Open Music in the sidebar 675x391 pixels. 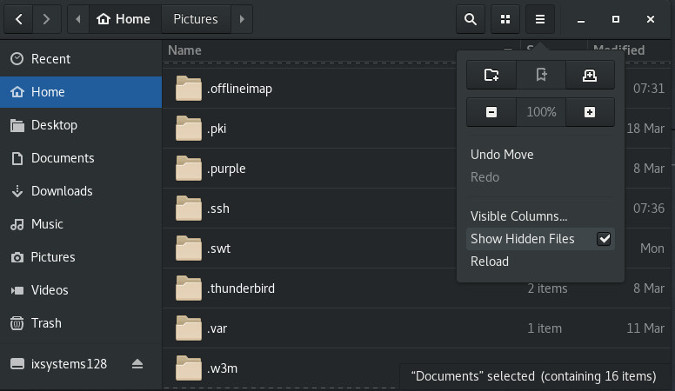(81, 224)
